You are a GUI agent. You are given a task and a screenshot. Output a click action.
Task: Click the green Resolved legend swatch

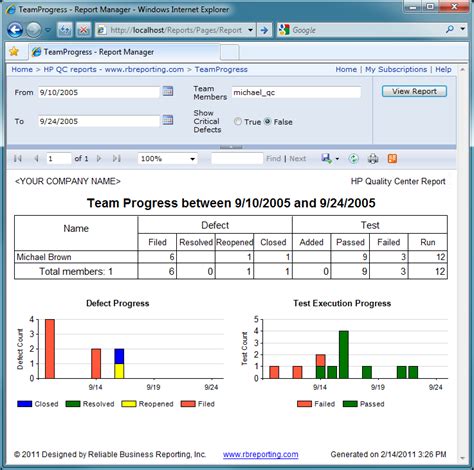(73, 404)
